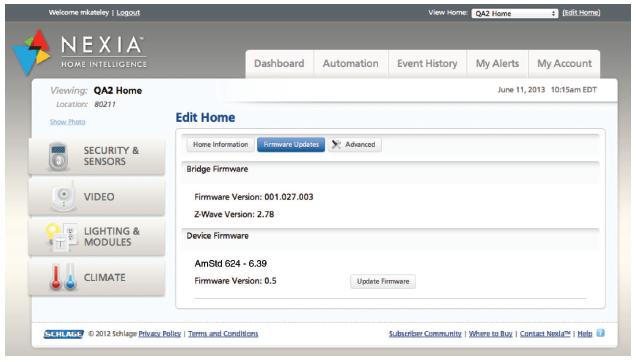Open the View Home dropdown
The image size is (636, 362).
(x=515, y=13)
